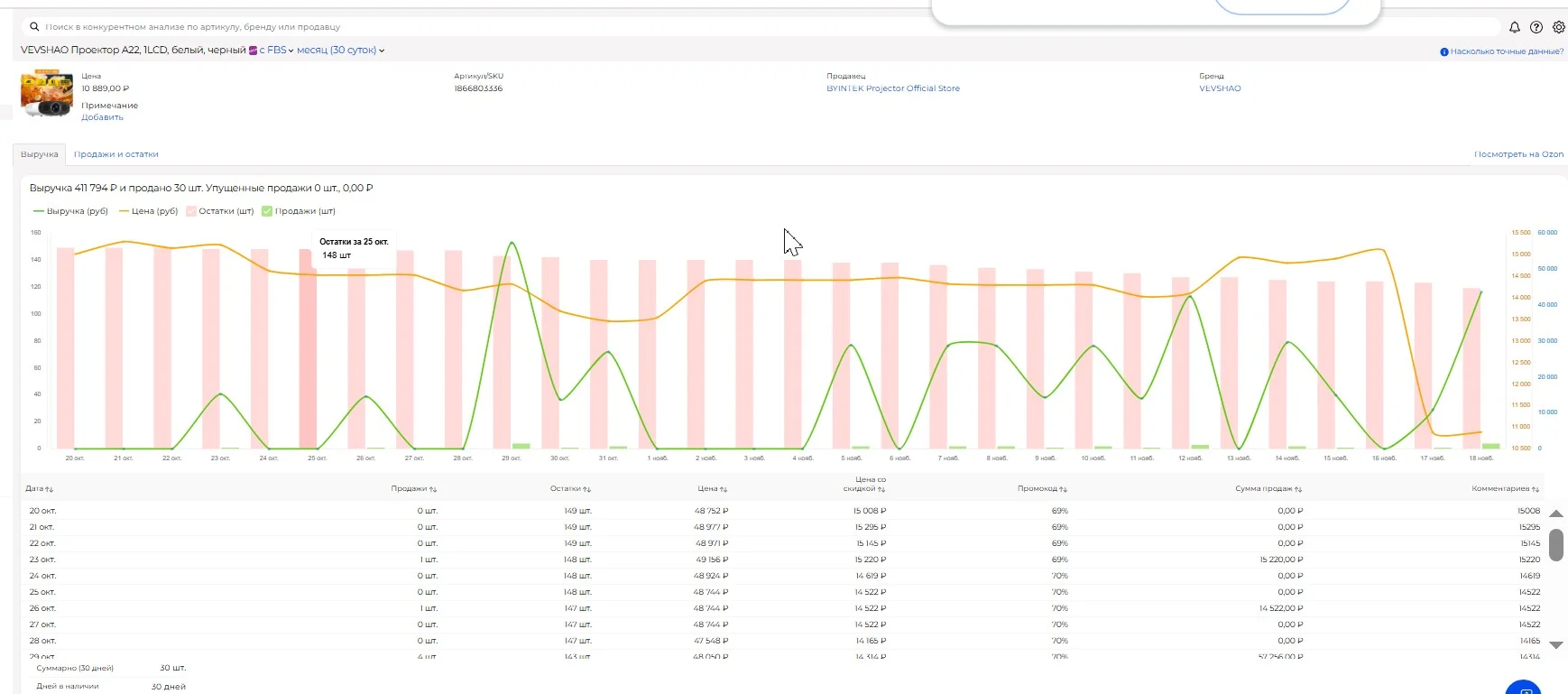Screen dimensions: 1568x694
Task: Expand the 'месяц (30 суток)' period dropdown
Action: pos(340,51)
